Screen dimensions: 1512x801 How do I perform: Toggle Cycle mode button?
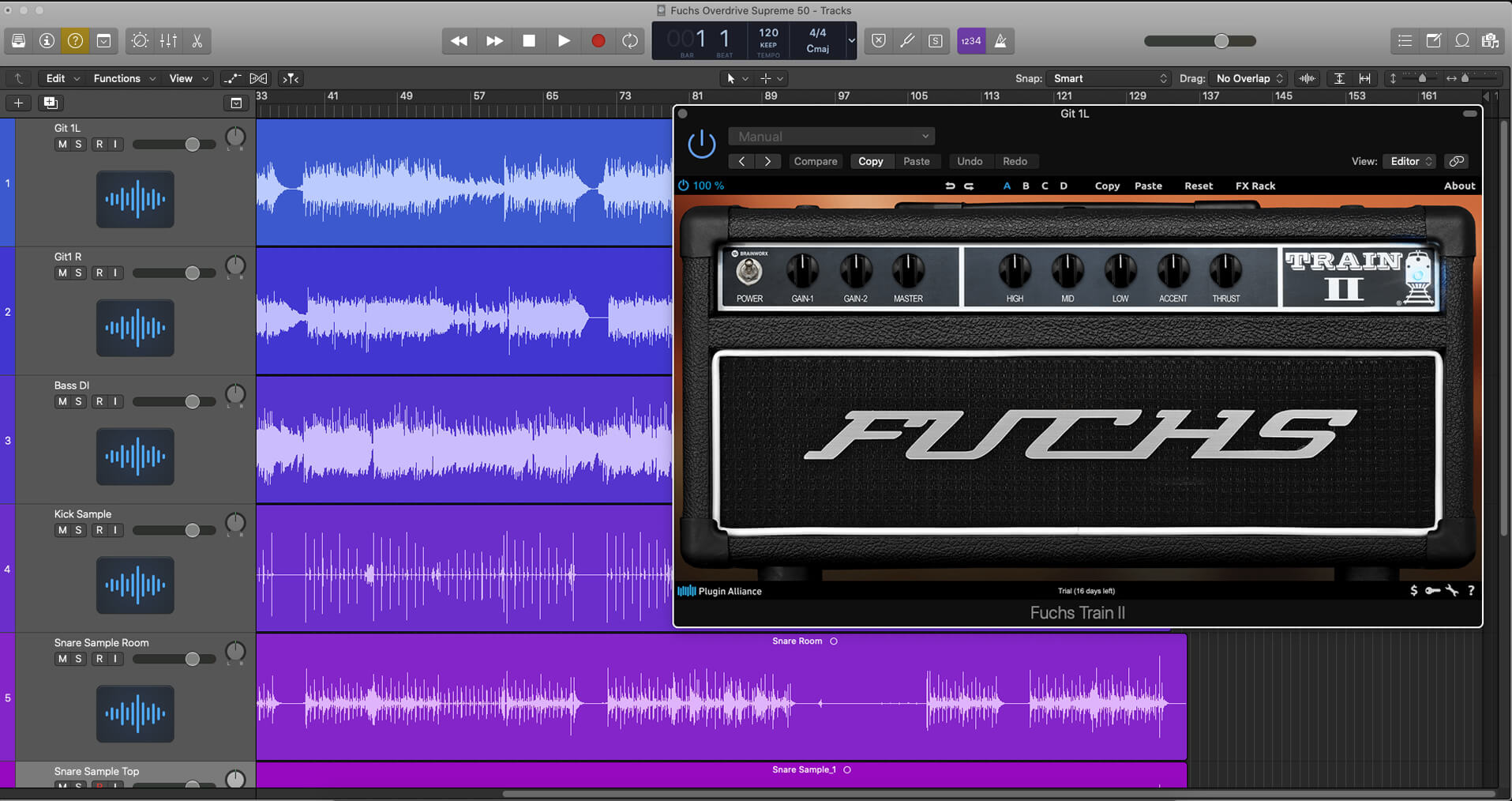pos(630,41)
